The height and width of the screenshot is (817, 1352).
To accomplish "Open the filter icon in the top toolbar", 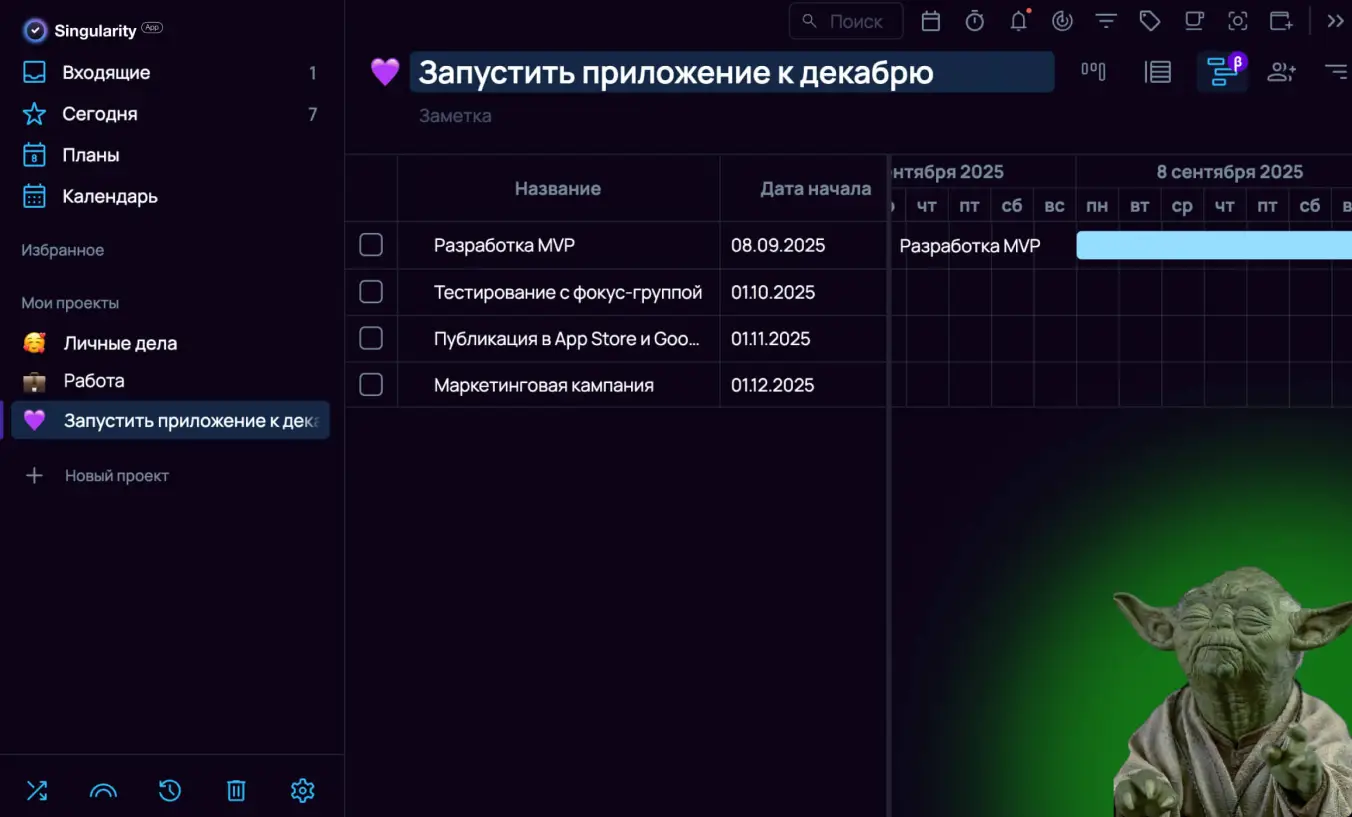I will 1106,21.
